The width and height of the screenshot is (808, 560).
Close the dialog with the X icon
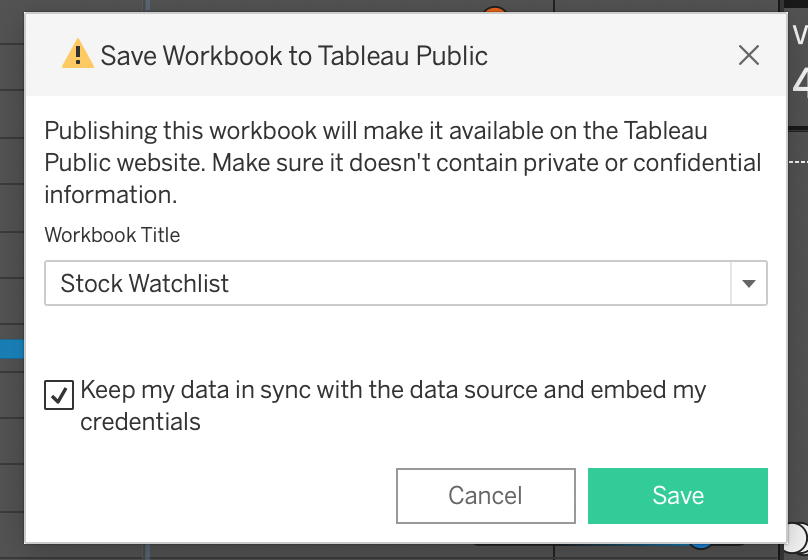pyautogui.click(x=748, y=55)
